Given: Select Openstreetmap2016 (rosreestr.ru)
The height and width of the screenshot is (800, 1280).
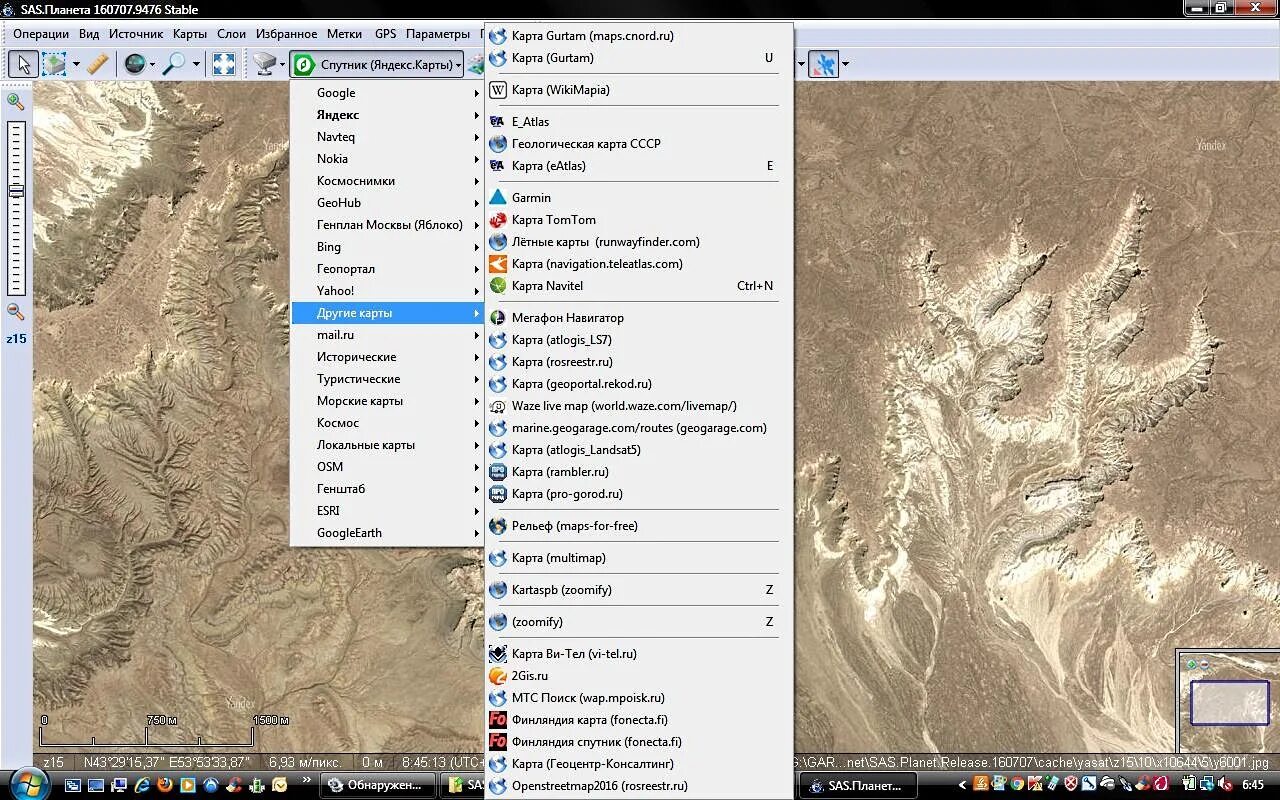Looking at the screenshot, I should click(x=638, y=786).
